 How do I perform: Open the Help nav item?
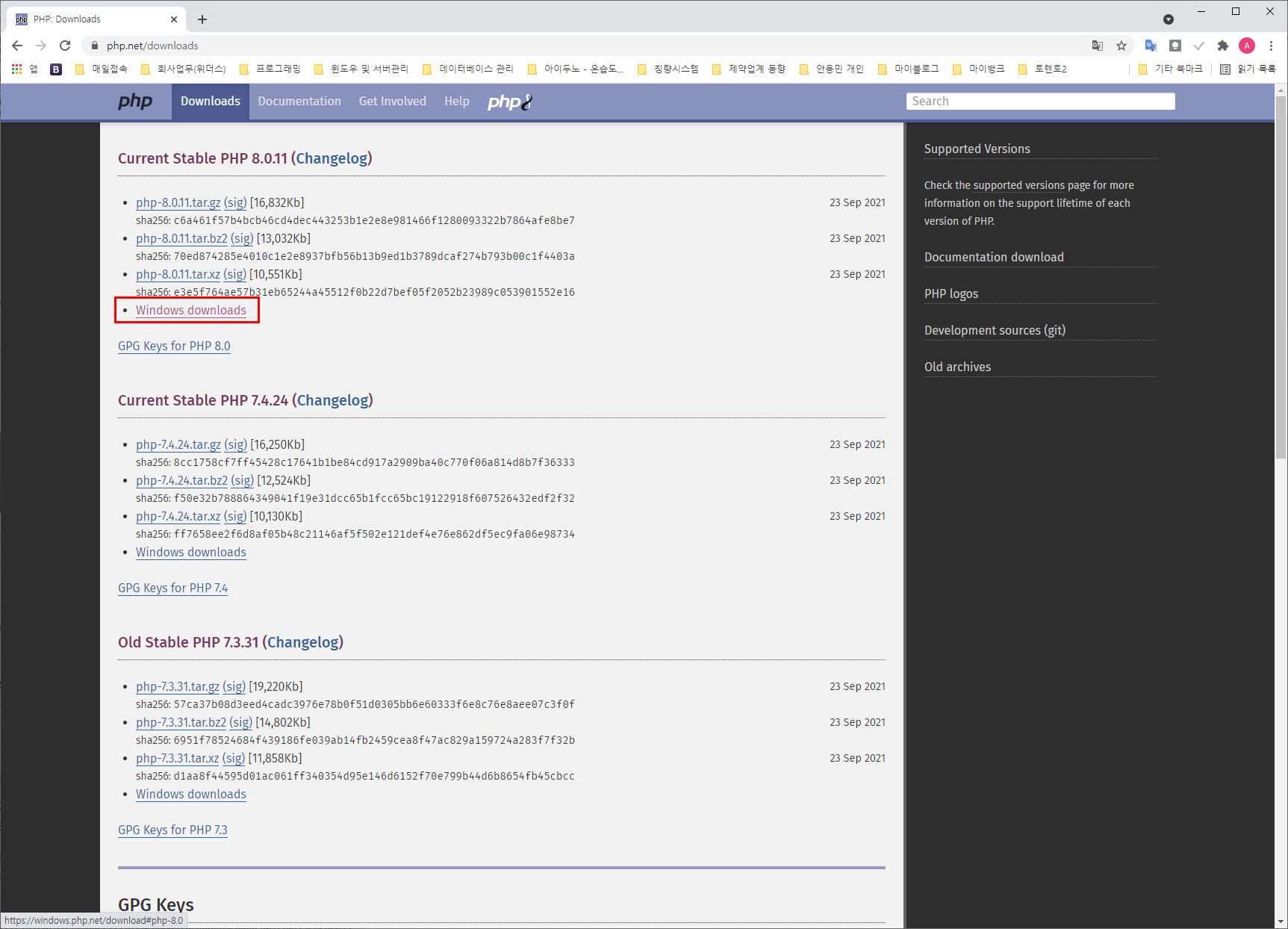[x=457, y=102]
